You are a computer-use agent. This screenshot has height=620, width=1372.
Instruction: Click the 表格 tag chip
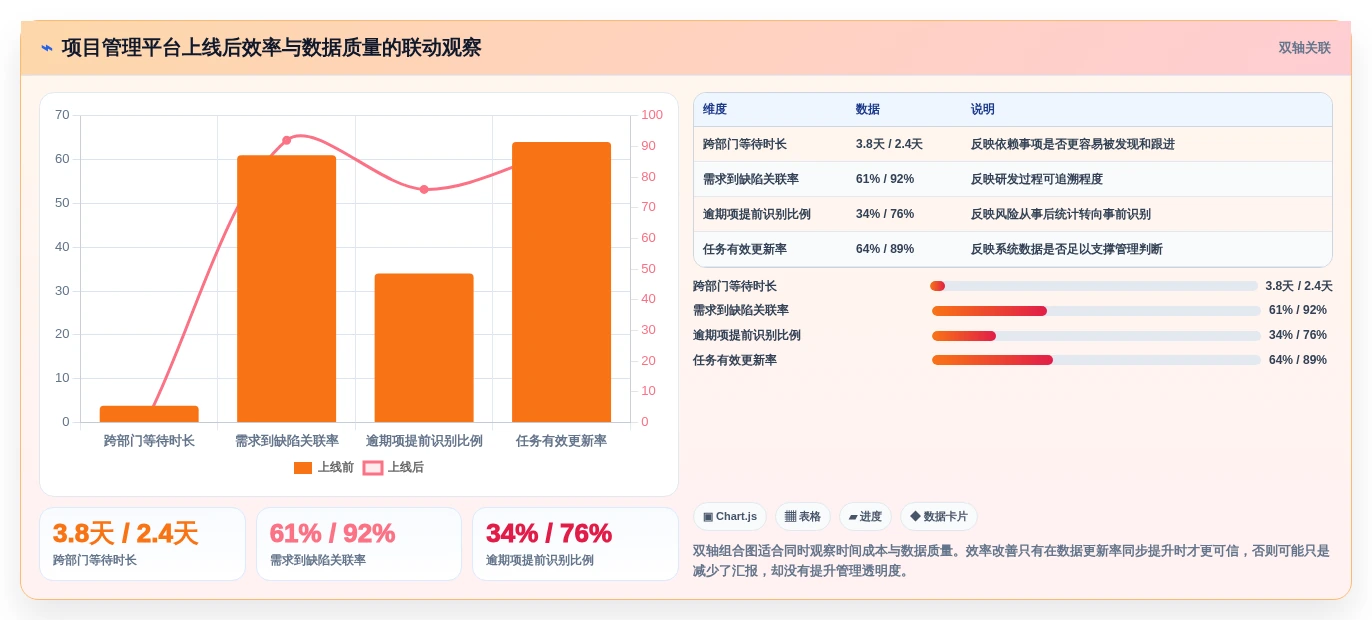[x=803, y=517]
